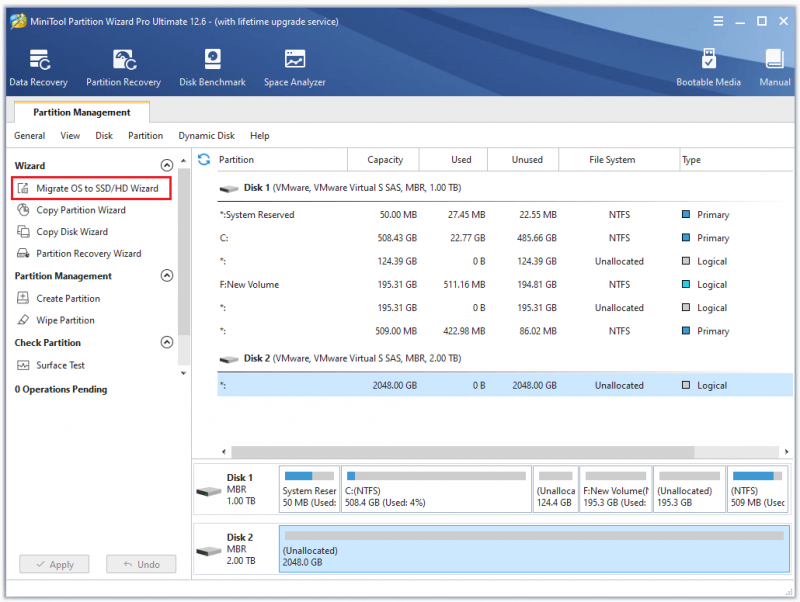Click the partition list's right scroll arrow

pos(786,452)
